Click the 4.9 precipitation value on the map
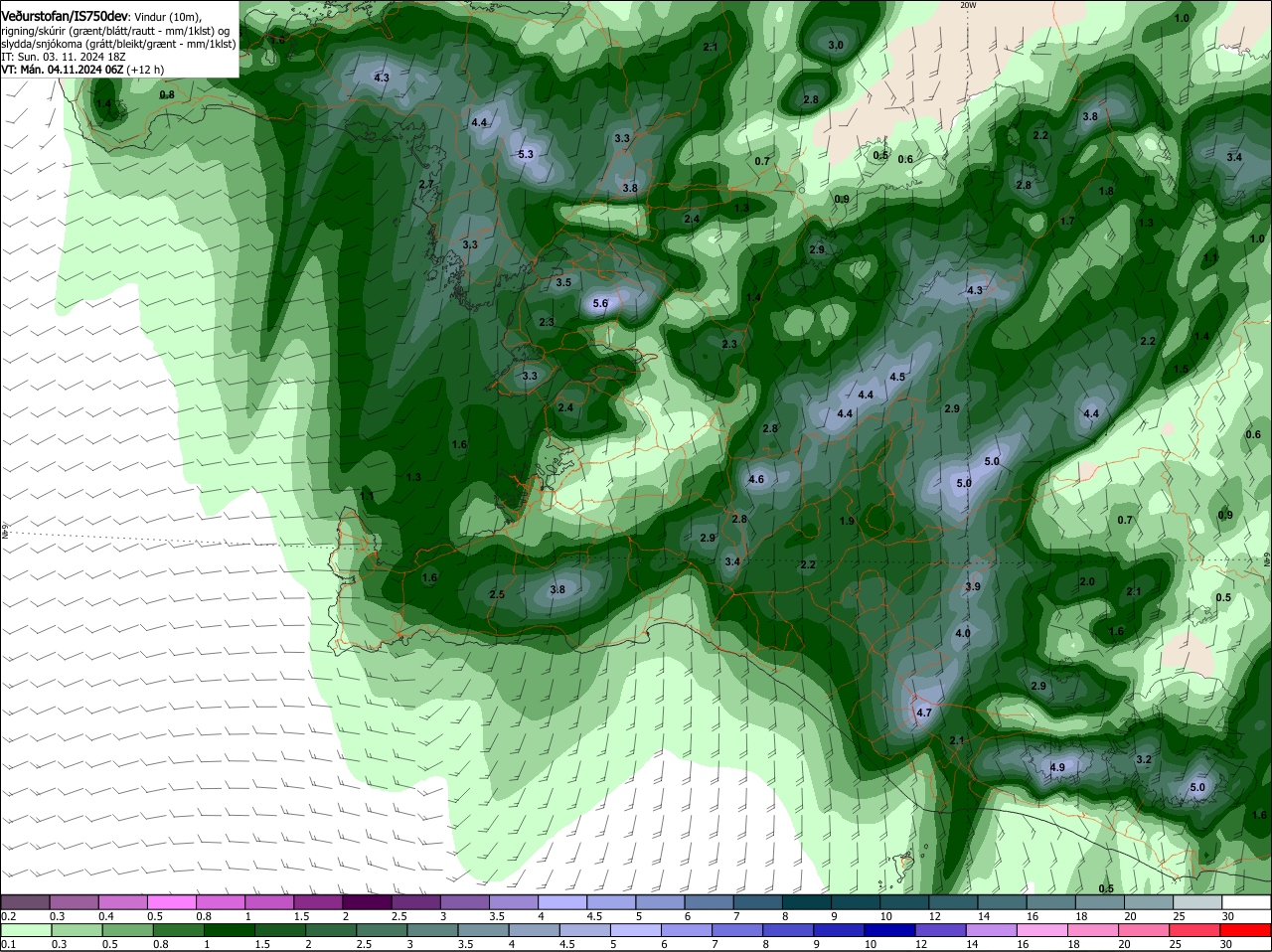 (1057, 767)
